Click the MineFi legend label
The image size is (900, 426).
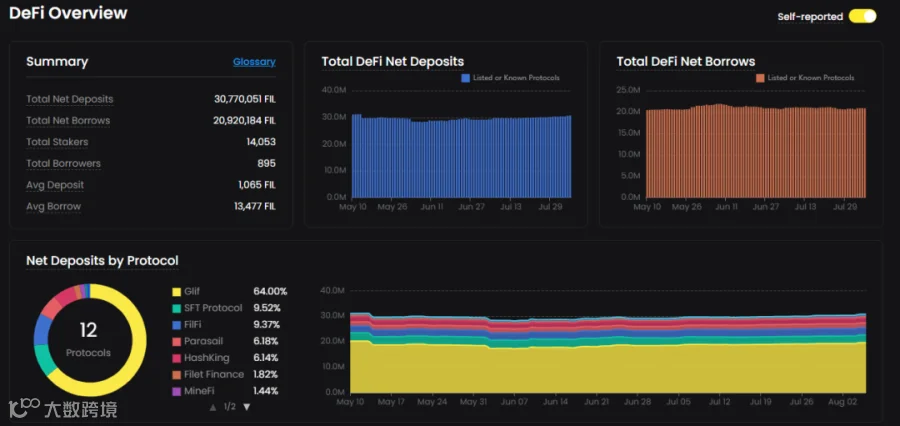[x=199, y=391]
